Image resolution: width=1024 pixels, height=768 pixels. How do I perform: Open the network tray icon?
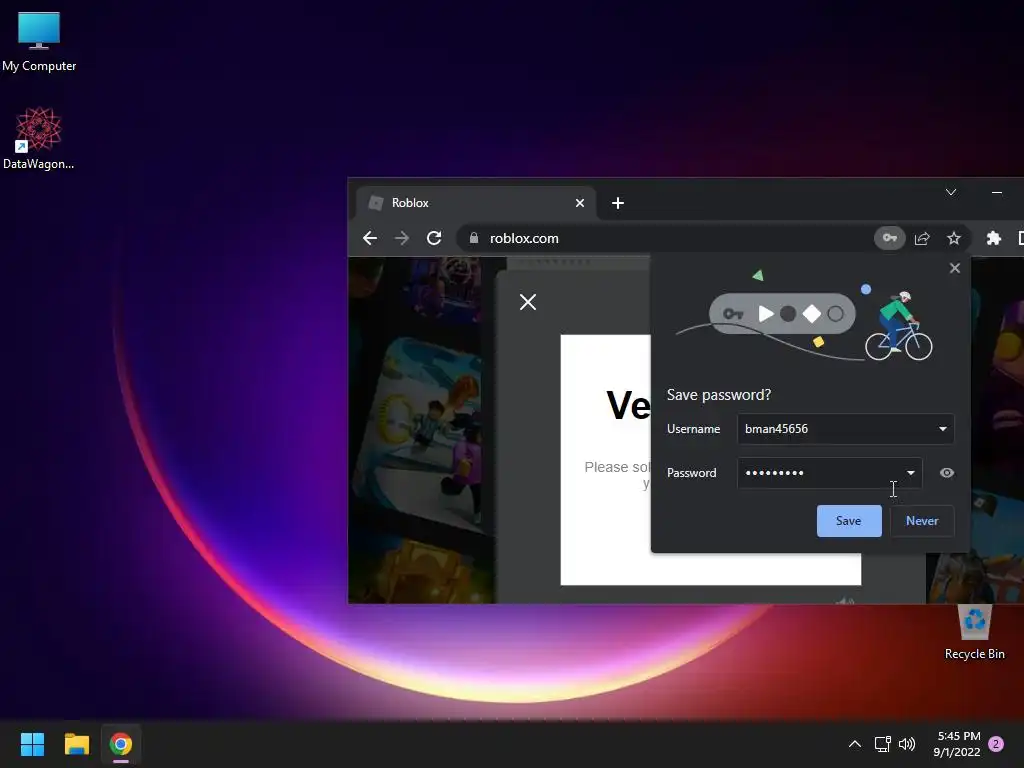[x=882, y=744]
